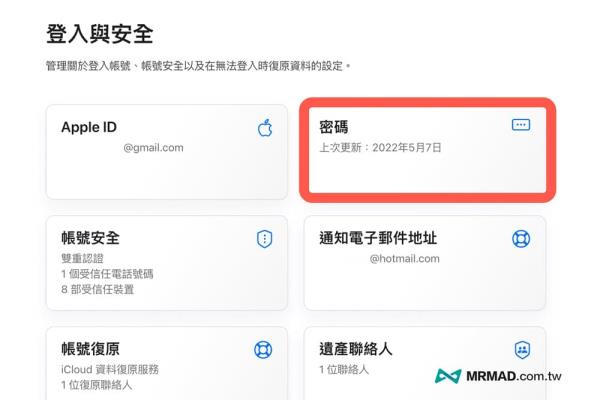The image size is (600, 400).
Task: Click the 上次更新：2022年5月7日 text
Action: tap(380, 147)
